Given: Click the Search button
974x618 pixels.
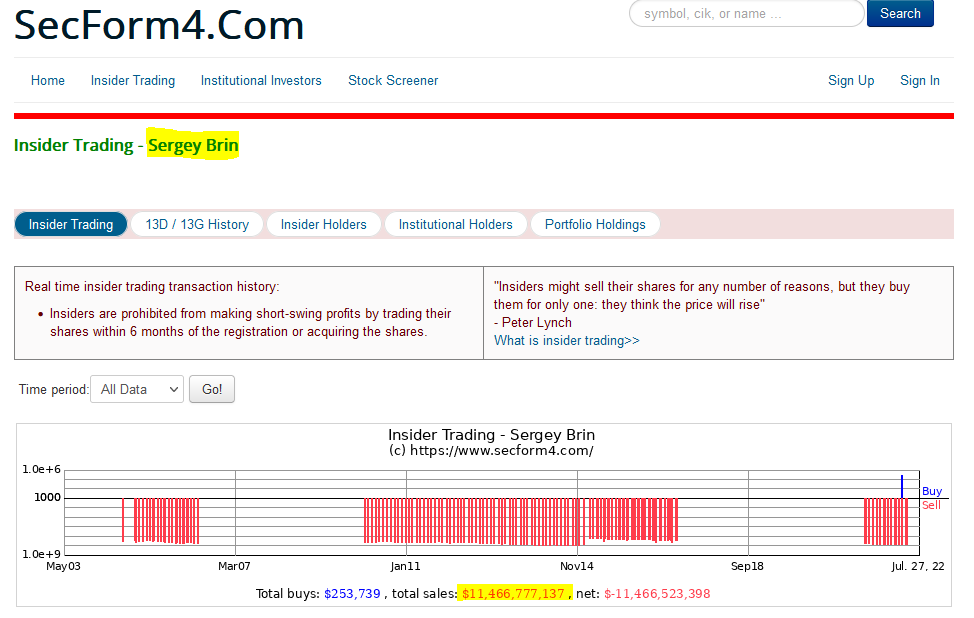Looking at the screenshot, I should 900,13.
